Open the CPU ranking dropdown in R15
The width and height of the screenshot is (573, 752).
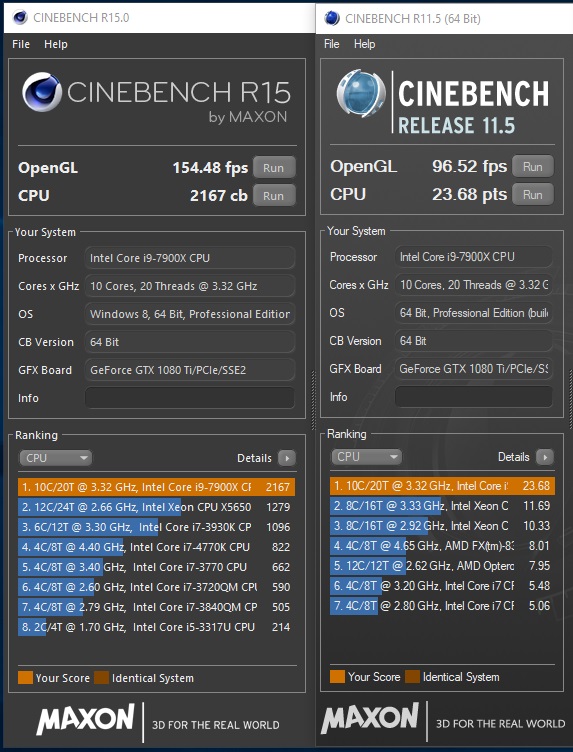point(55,458)
